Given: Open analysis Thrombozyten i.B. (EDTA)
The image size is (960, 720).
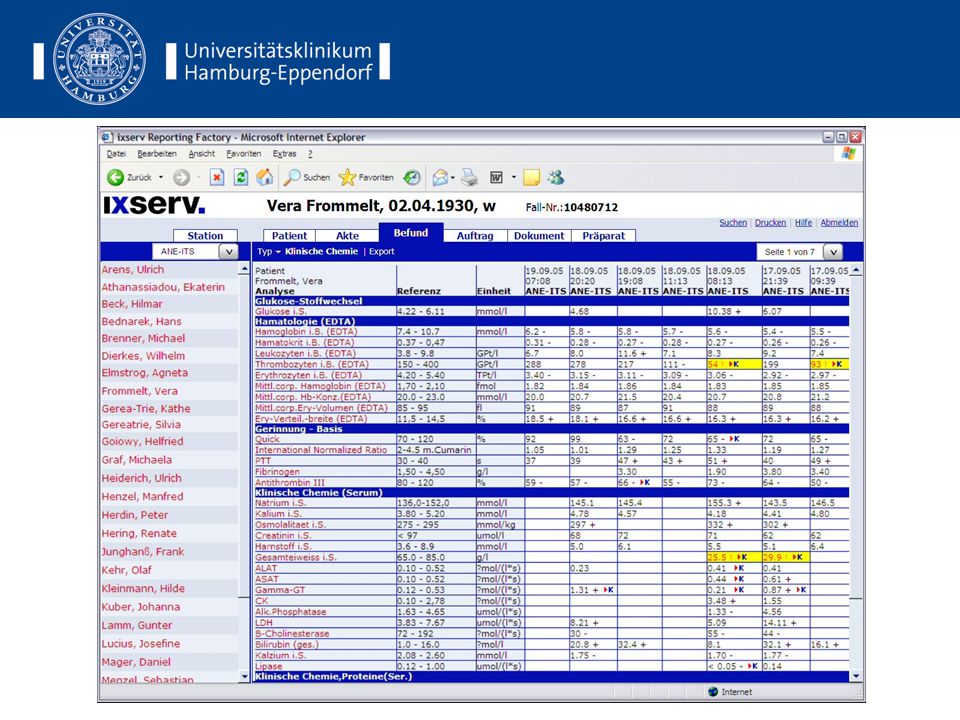Looking at the screenshot, I should pos(312,364).
